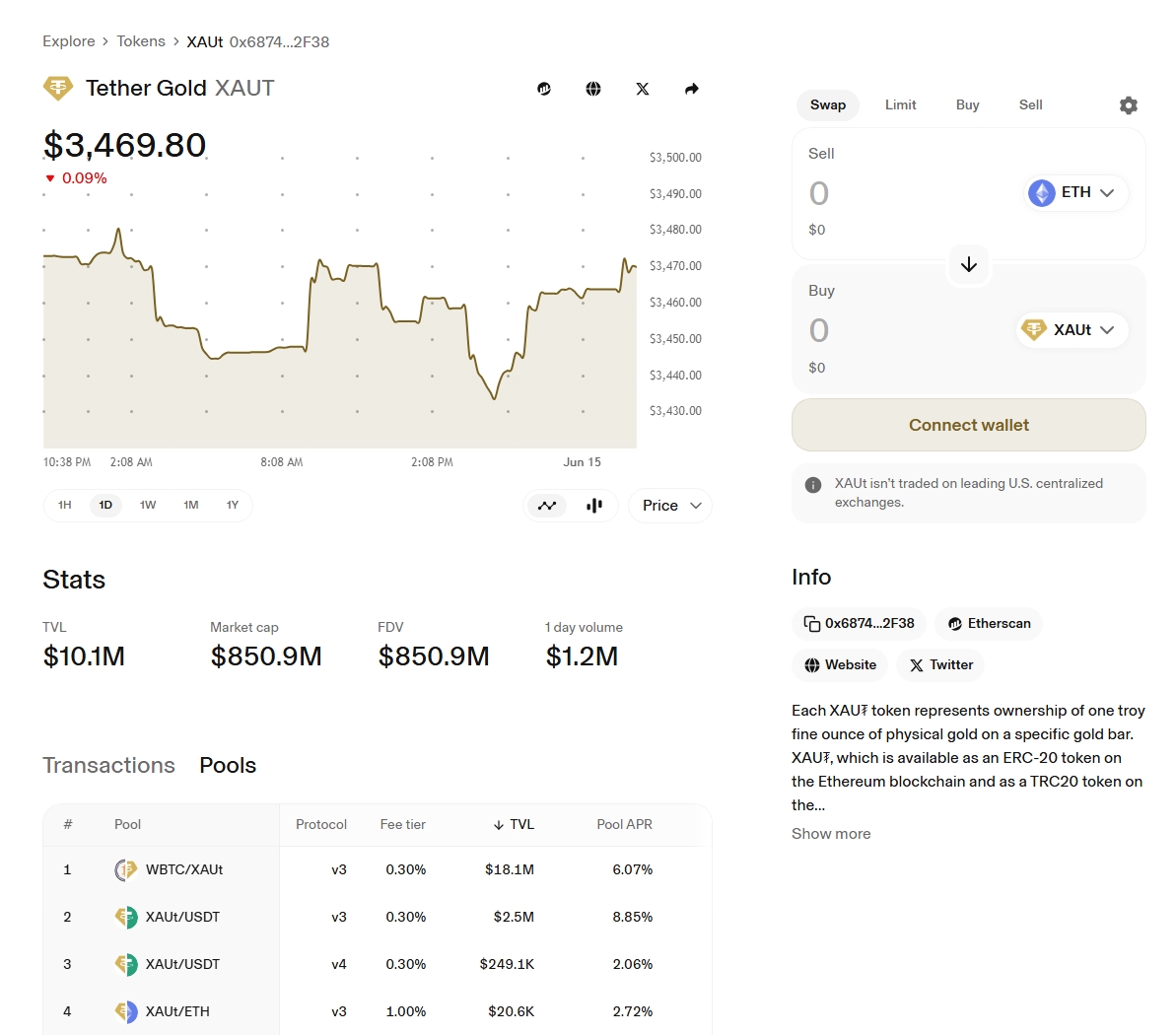1176x1035 pixels.
Task: Select the 1D time range
Action: coord(105,505)
